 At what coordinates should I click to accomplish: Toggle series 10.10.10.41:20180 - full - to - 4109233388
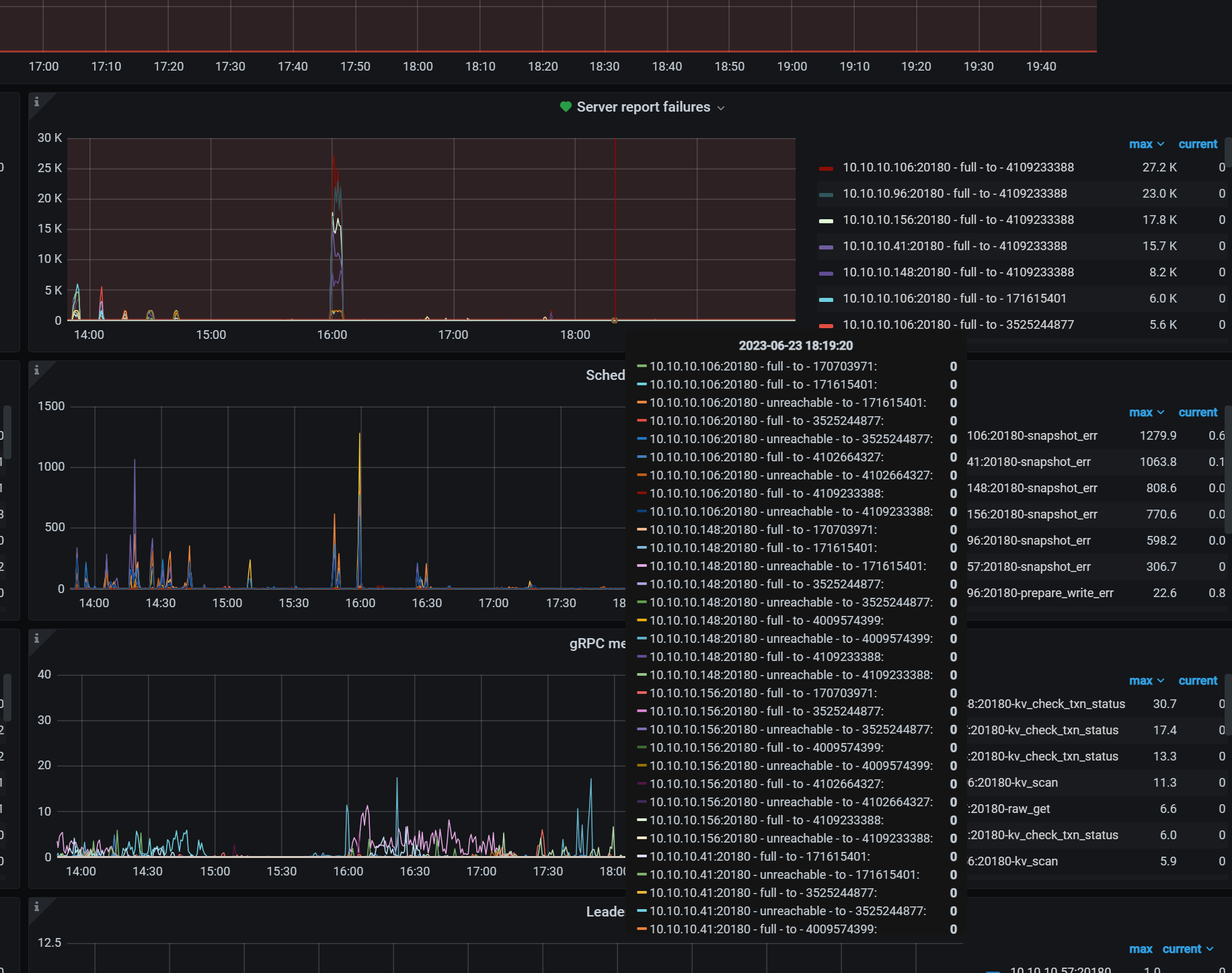tap(954, 246)
